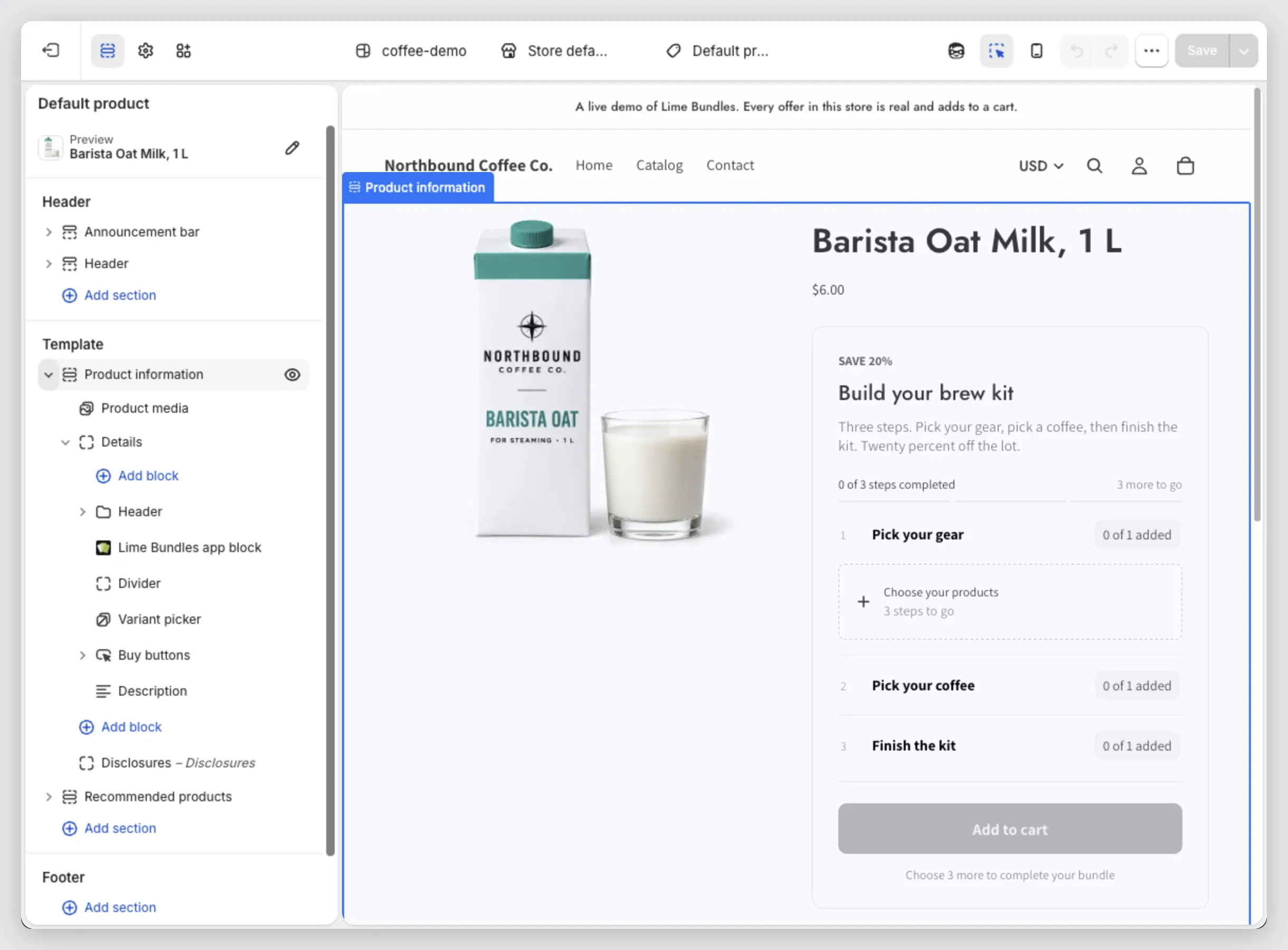
Task: Click the storefront search magnifier icon
Action: pyautogui.click(x=1094, y=166)
